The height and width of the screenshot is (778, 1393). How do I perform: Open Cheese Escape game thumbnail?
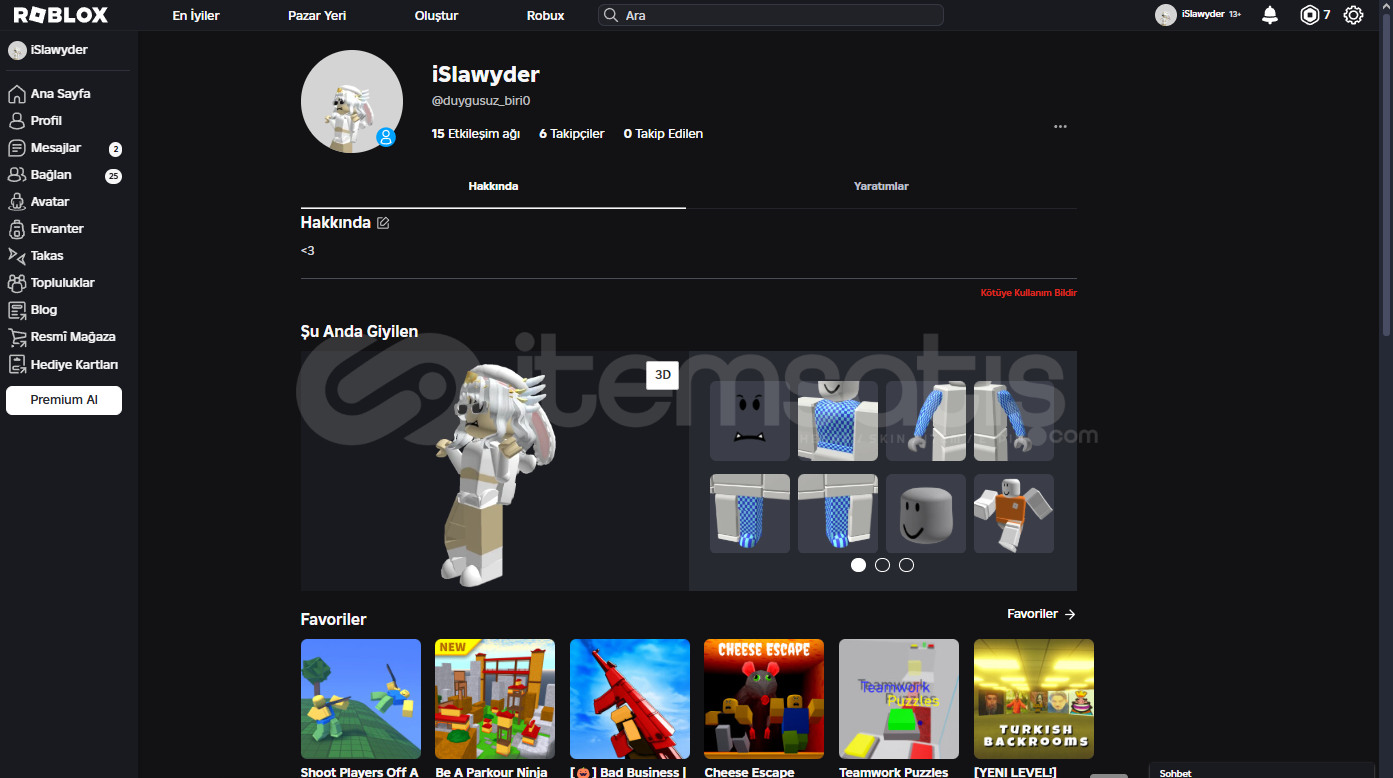764,699
